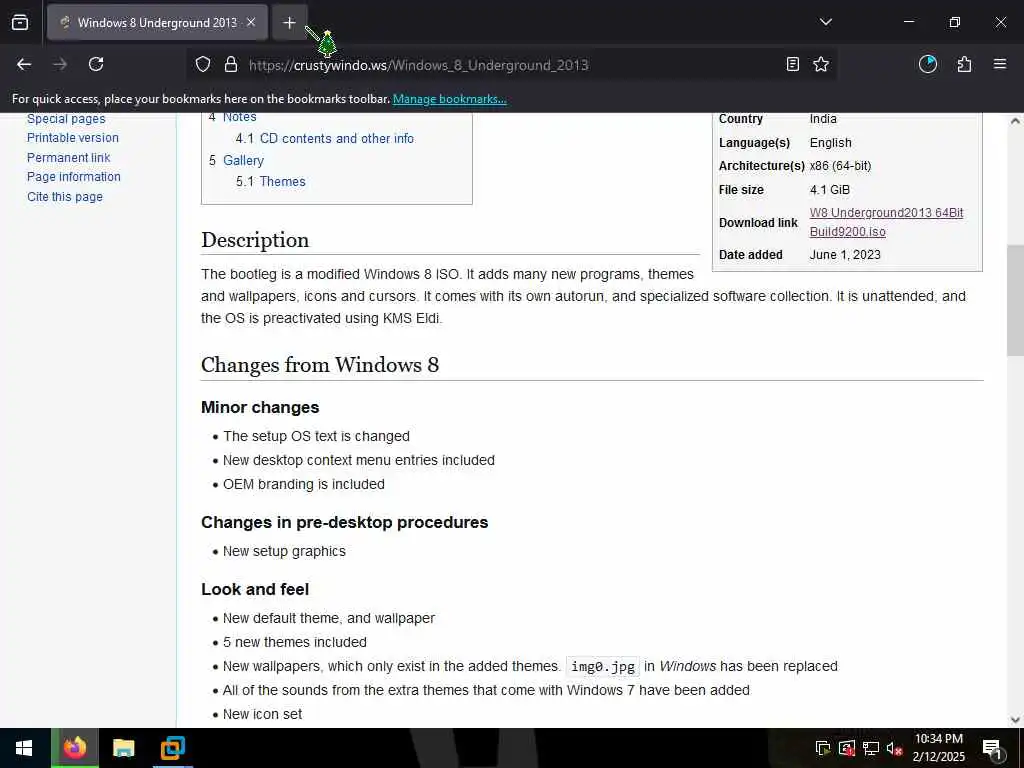Click the page scrollbar thumb
The height and width of the screenshot is (768, 1024).
click(1015, 300)
